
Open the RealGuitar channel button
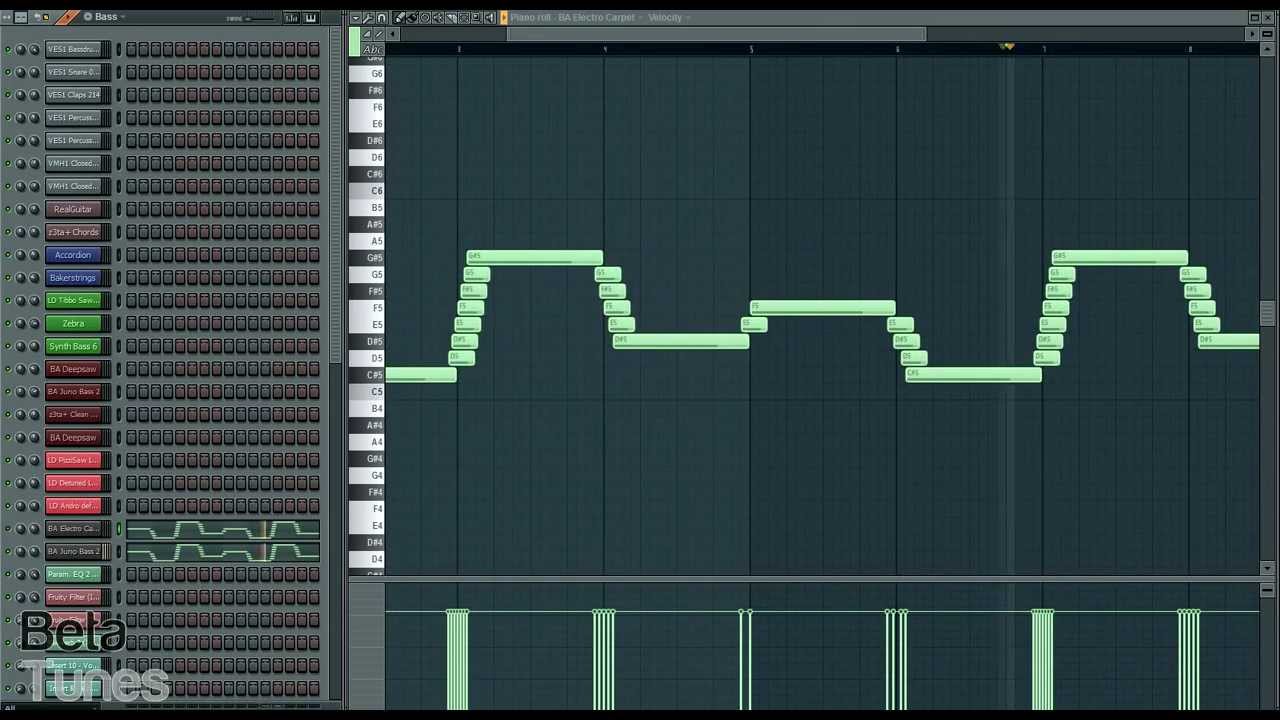pyautogui.click(x=73, y=209)
